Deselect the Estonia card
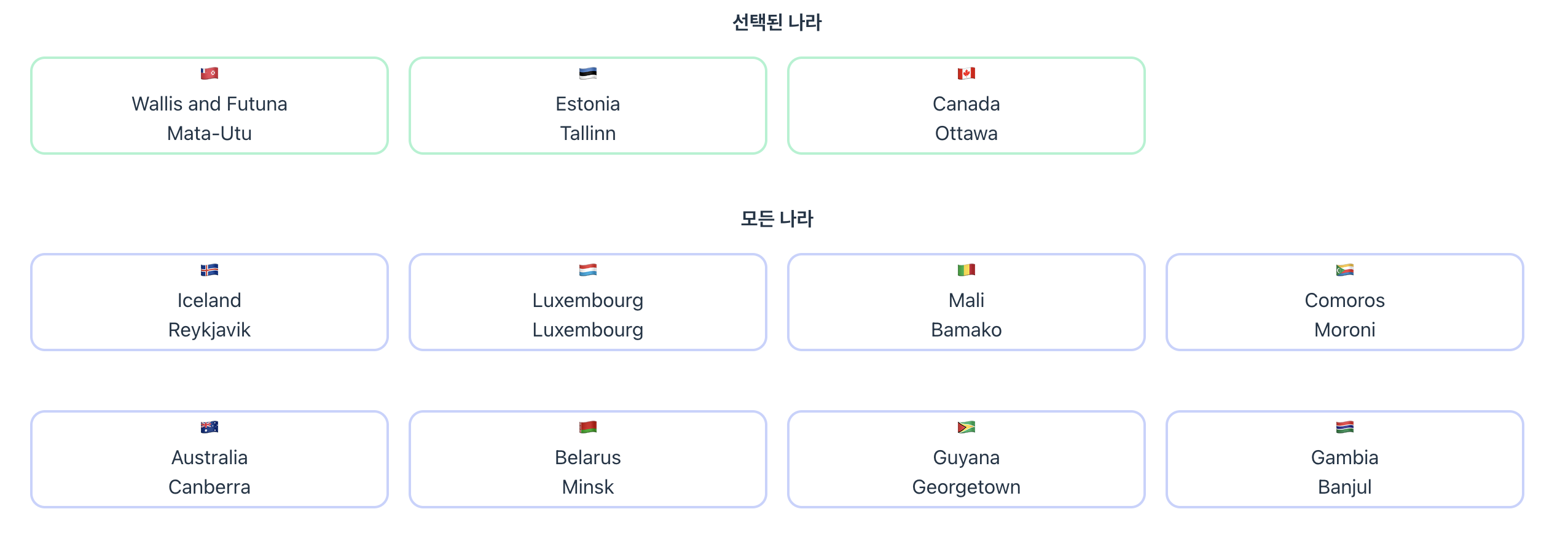The width and height of the screenshot is (1568, 544). [588, 104]
